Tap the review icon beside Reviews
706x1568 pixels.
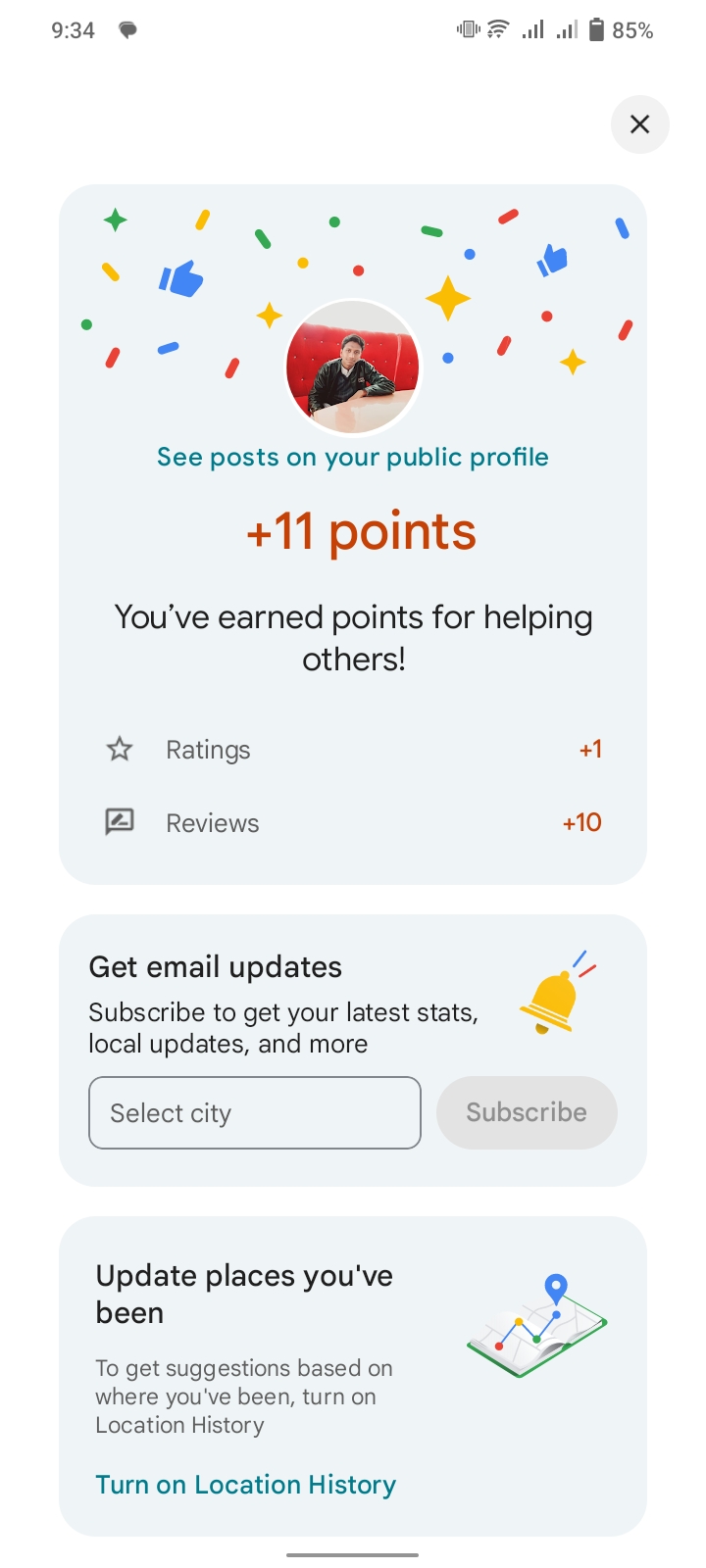(x=120, y=821)
